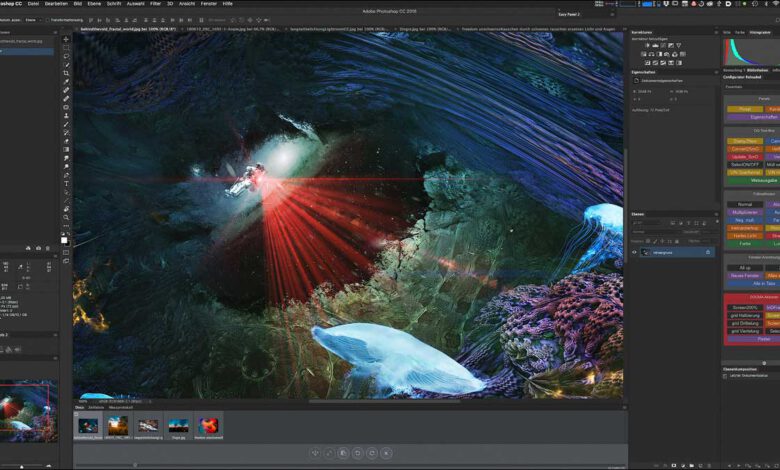780x470 pixels.
Task: Open the Filter menu
Action: [155, 4]
